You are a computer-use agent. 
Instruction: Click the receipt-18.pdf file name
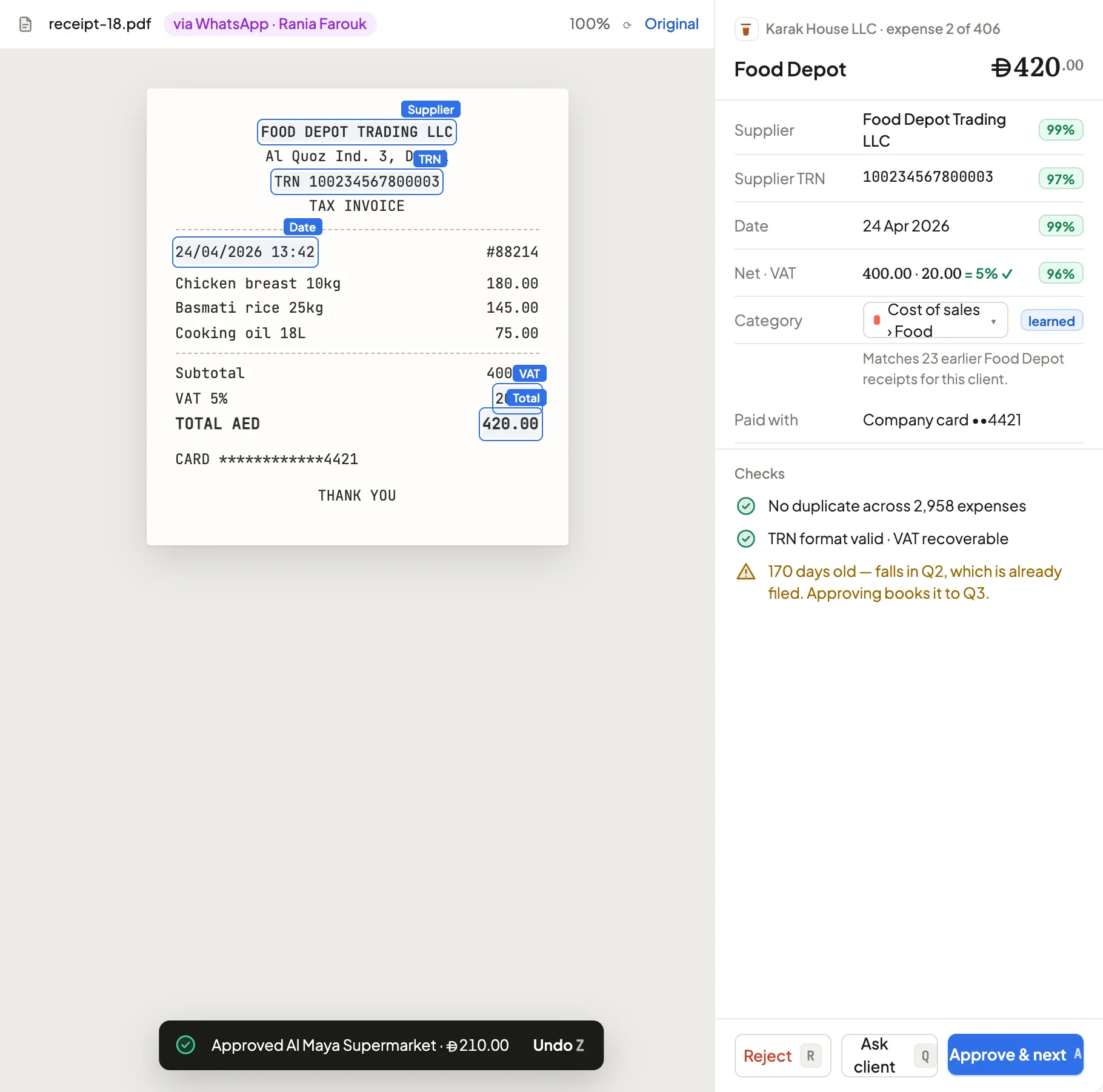click(x=100, y=24)
